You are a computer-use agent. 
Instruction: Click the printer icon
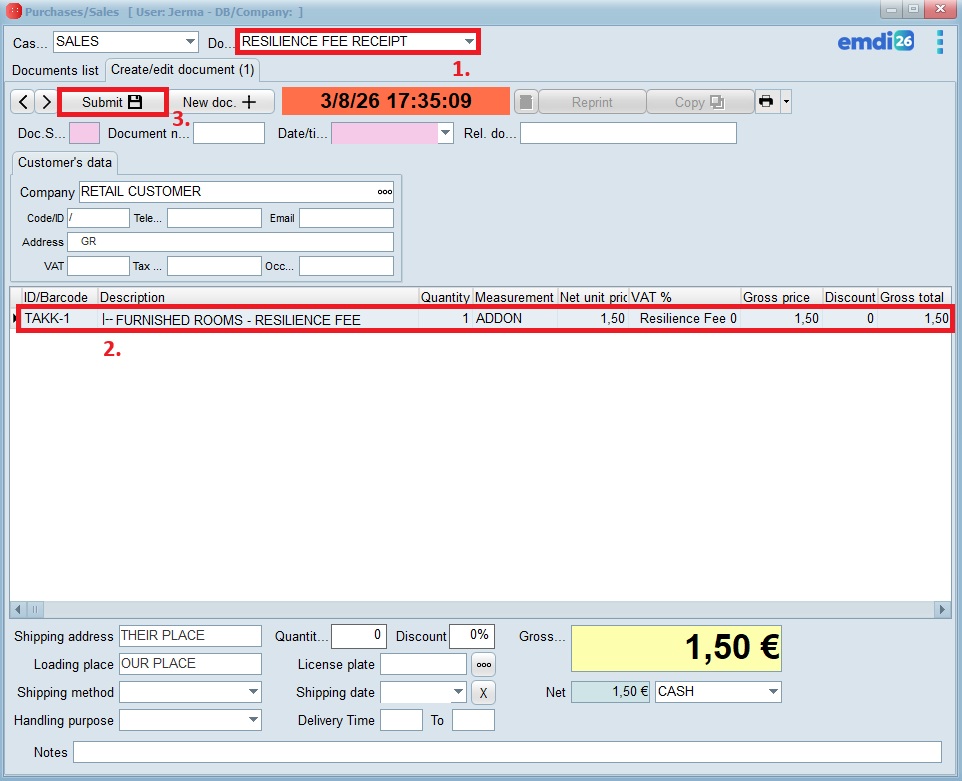click(x=766, y=102)
